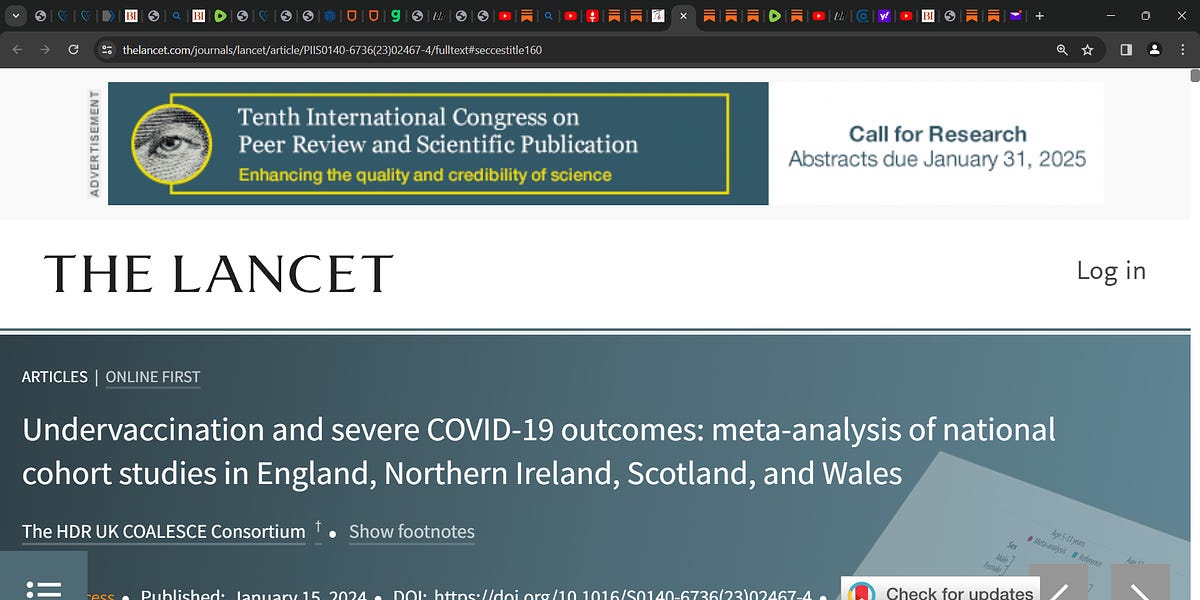
Task: Open the article outline list icon
Action: point(44,589)
